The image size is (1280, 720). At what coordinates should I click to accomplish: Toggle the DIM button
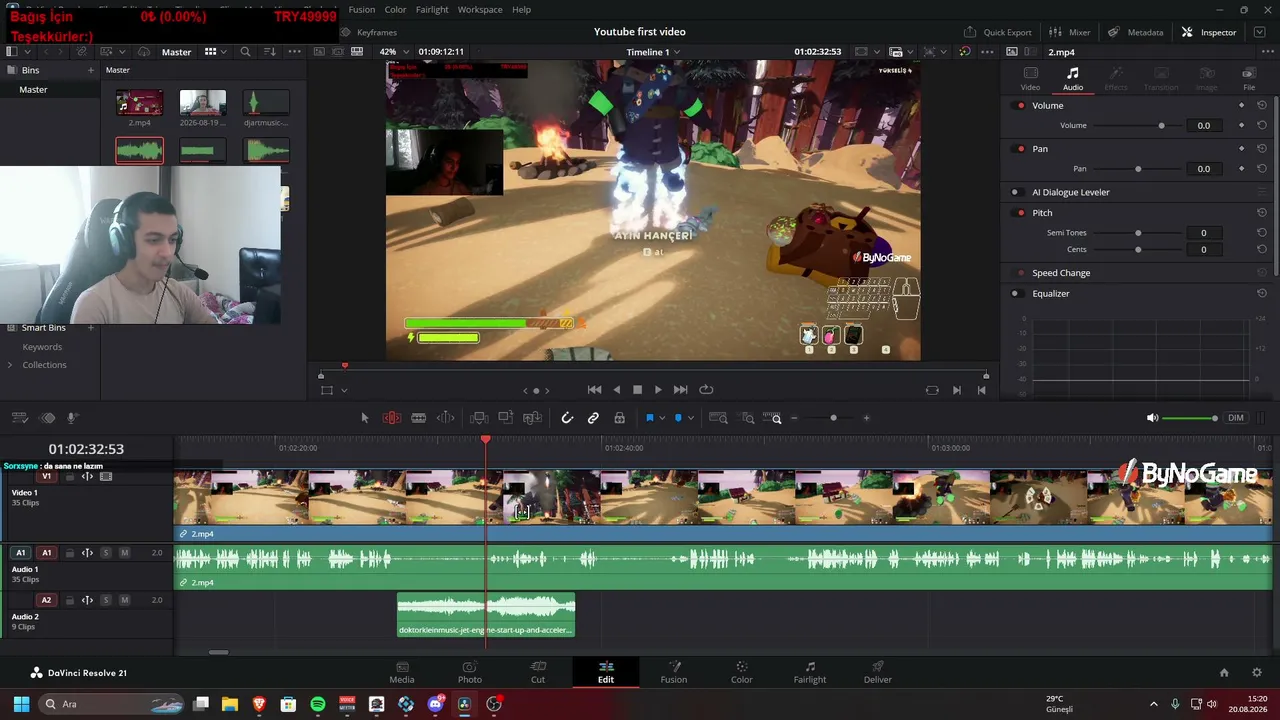tap(1236, 418)
